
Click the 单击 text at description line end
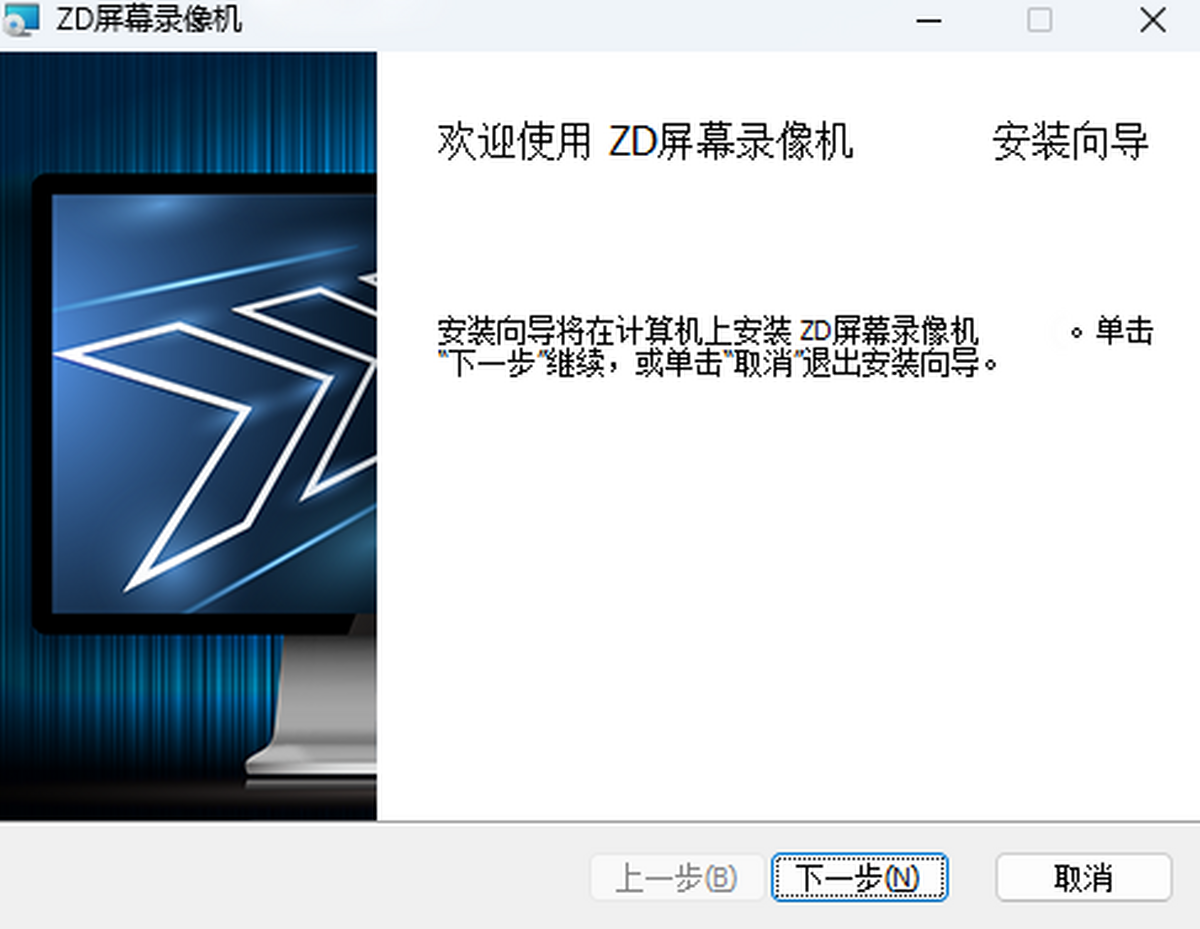1125,331
